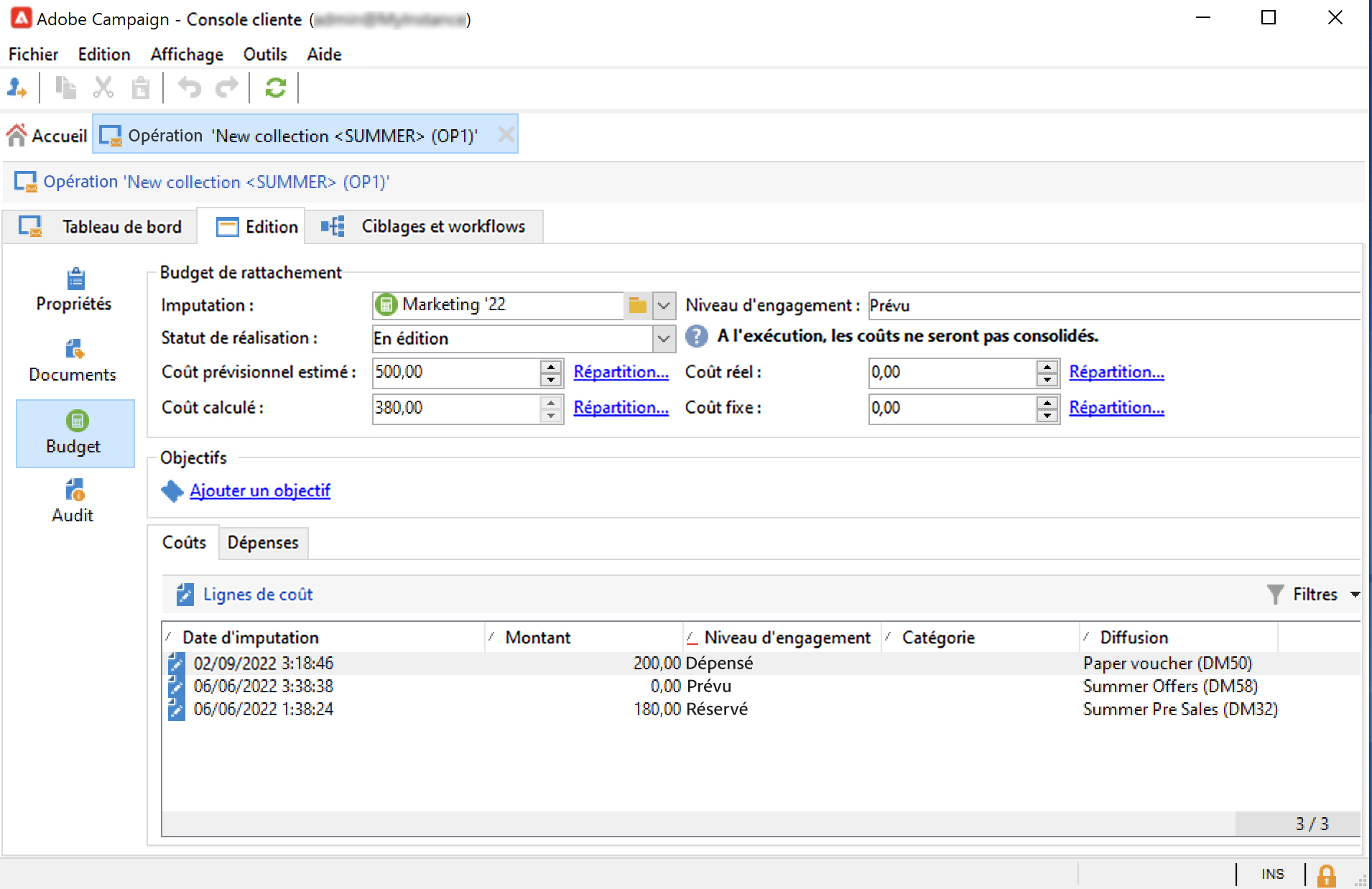Go to the Accueil home tab

point(47,136)
